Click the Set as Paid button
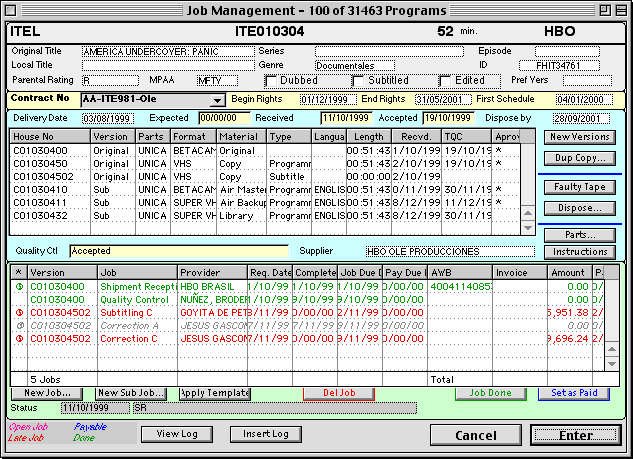633x459 pixels. pos(574,393)
